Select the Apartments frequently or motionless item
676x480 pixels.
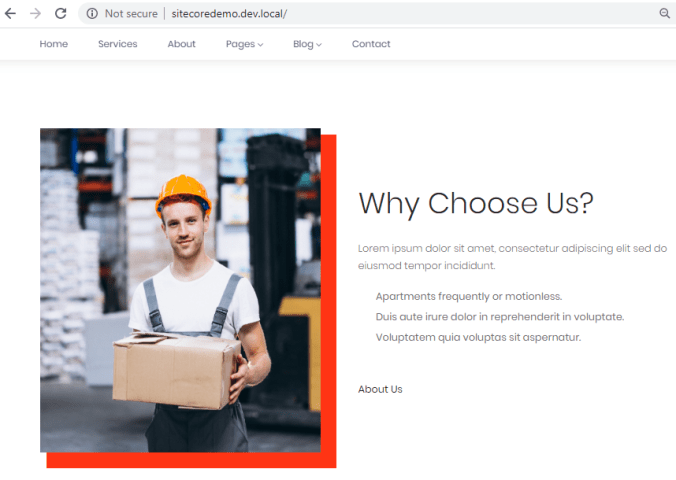click(x=469, y=296)
